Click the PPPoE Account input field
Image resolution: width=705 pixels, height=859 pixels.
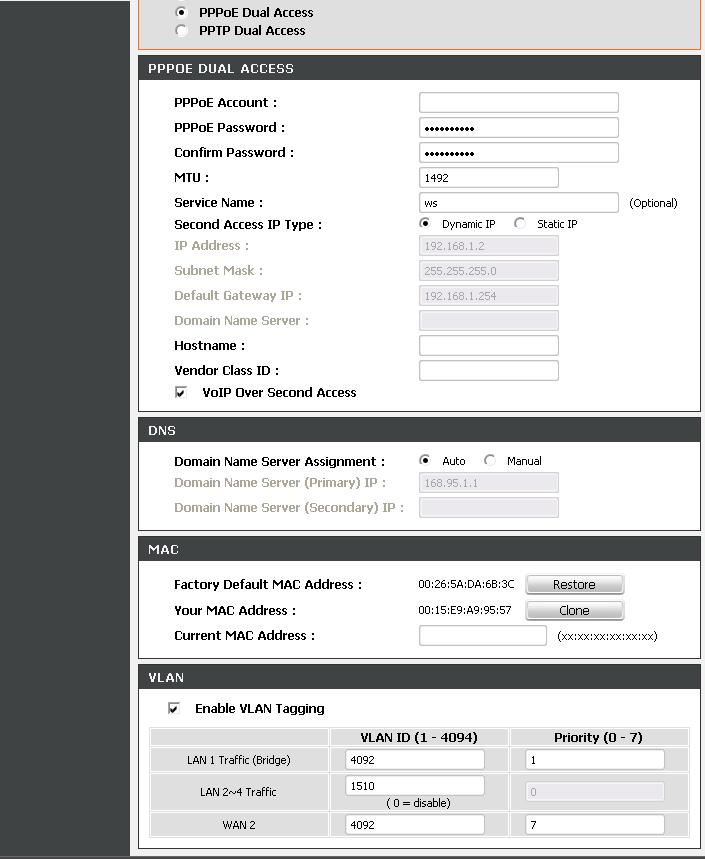tap(518, 103)
